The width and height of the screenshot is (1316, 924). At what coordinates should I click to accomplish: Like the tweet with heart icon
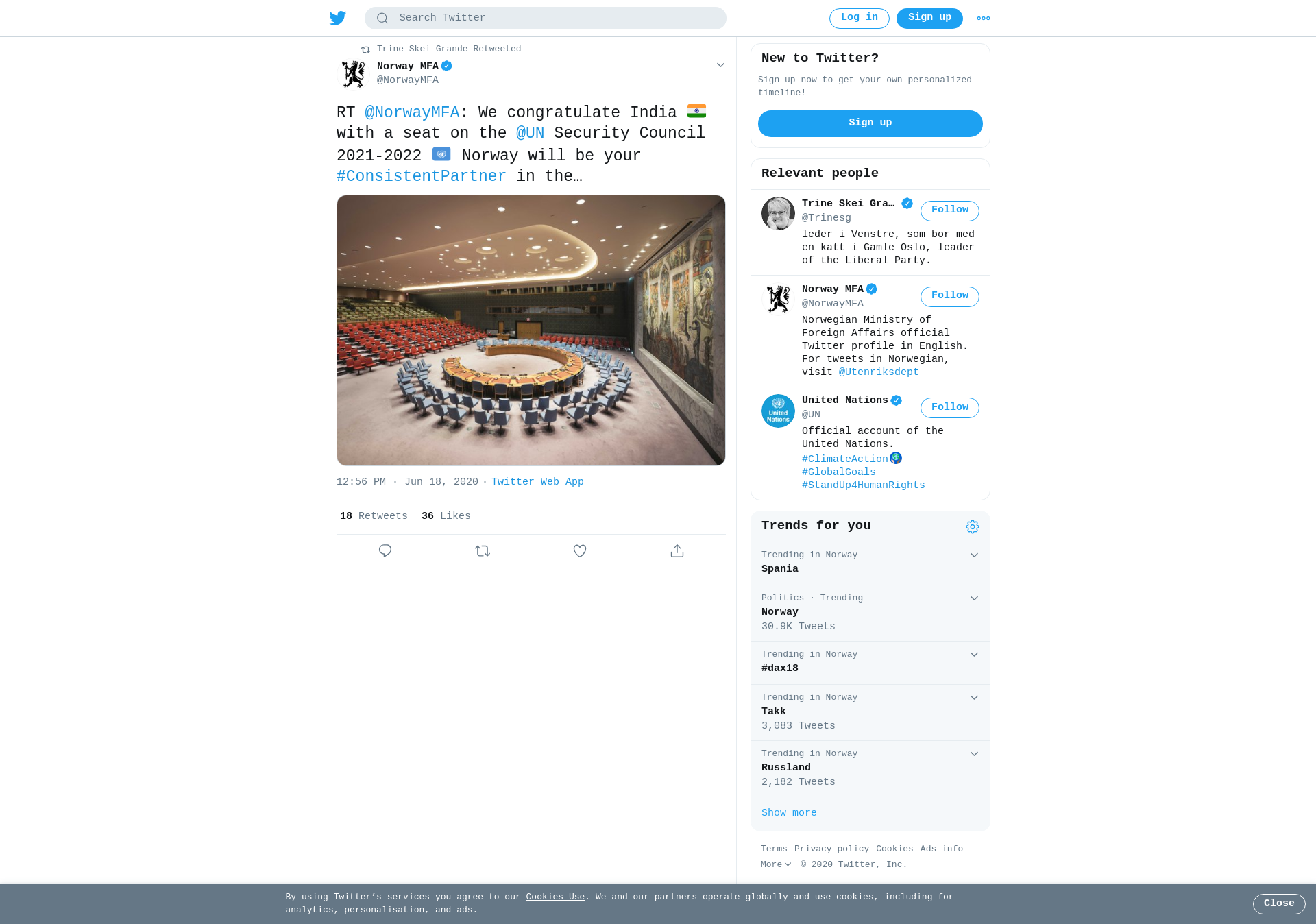(580, 550)
